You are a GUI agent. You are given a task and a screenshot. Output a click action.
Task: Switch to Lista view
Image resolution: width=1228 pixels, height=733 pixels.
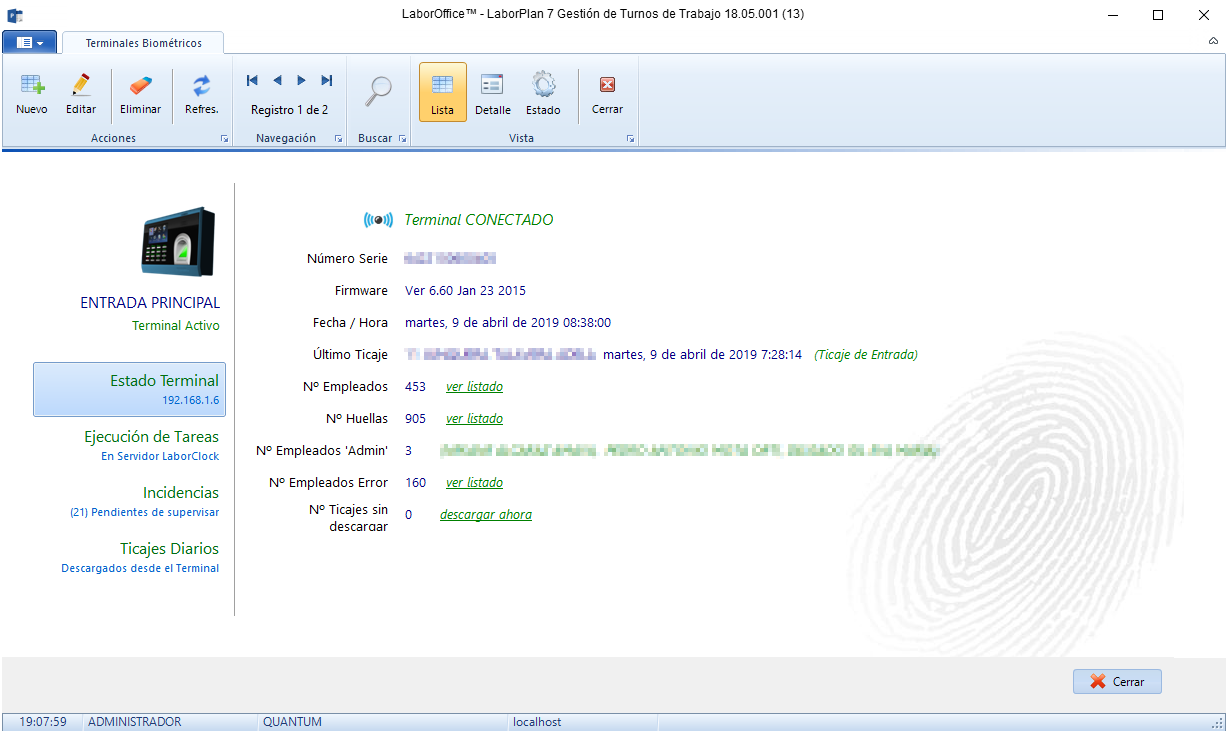pos(442,93)
